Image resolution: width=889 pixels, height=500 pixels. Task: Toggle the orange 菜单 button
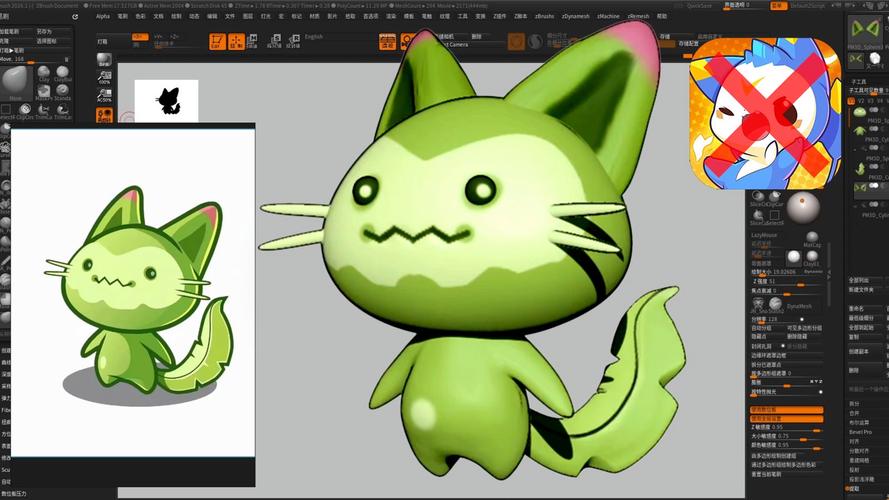tap(778, 5)
